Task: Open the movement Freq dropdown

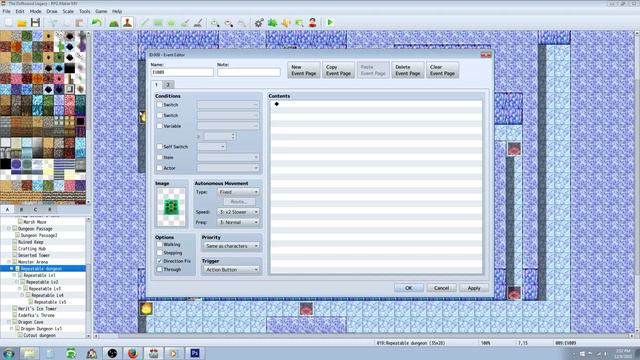Action: pos(238,222)
